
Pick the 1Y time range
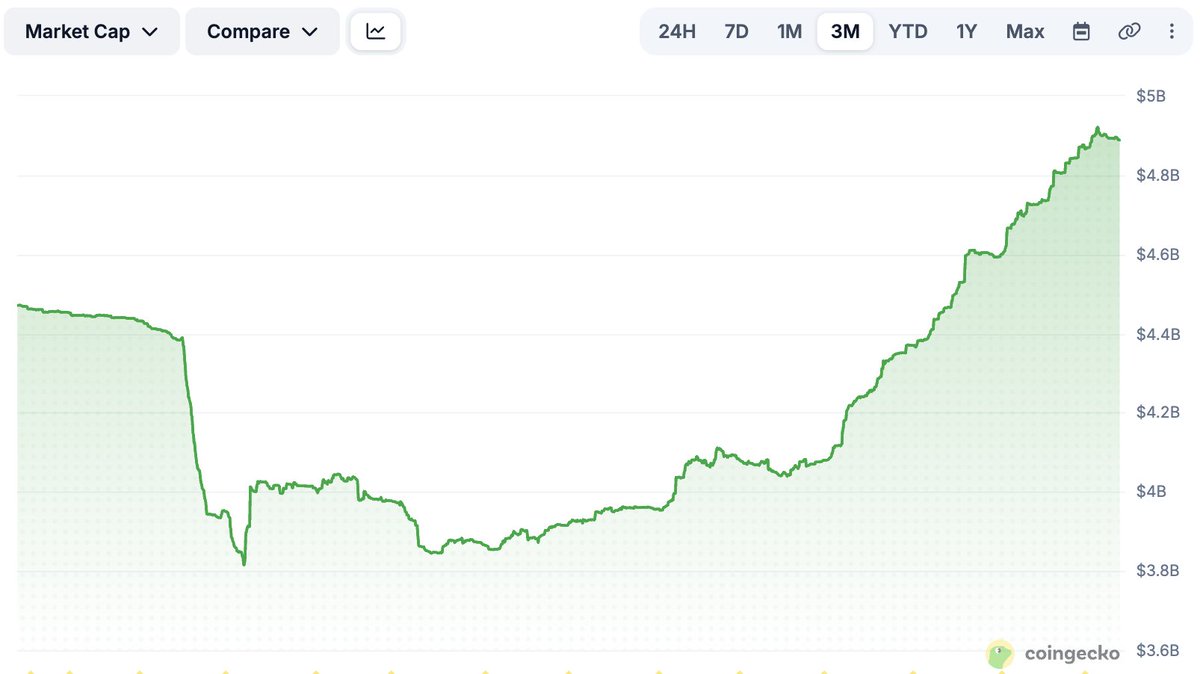coord(966,32)
